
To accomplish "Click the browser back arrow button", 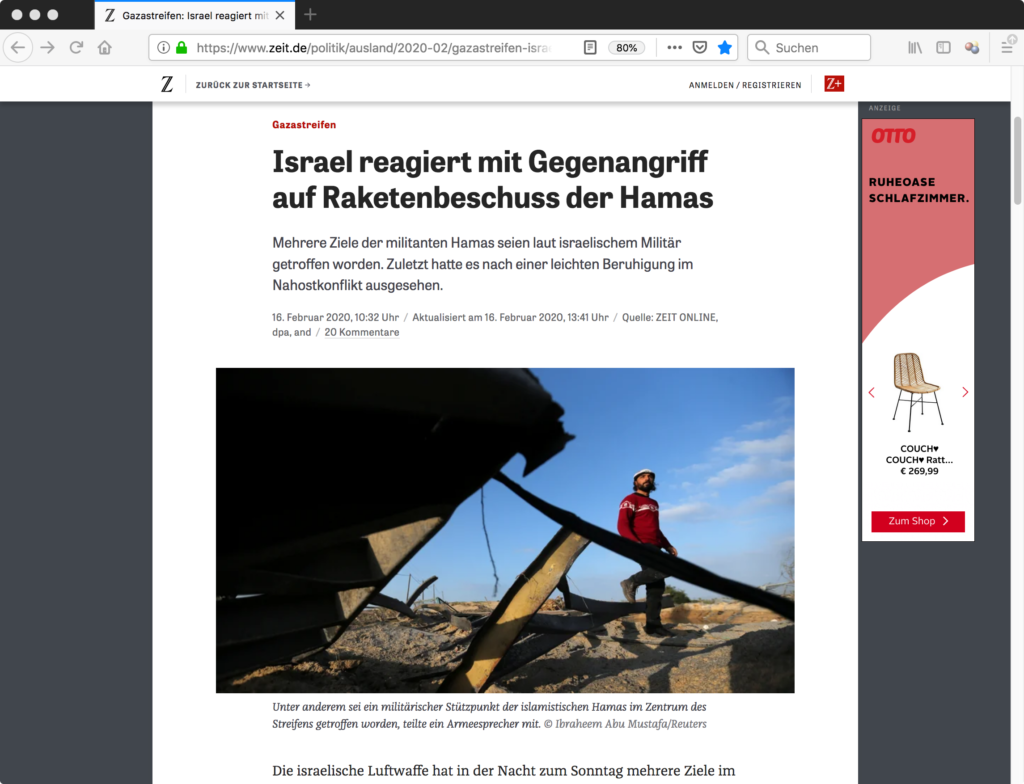I will pos(18,48).
